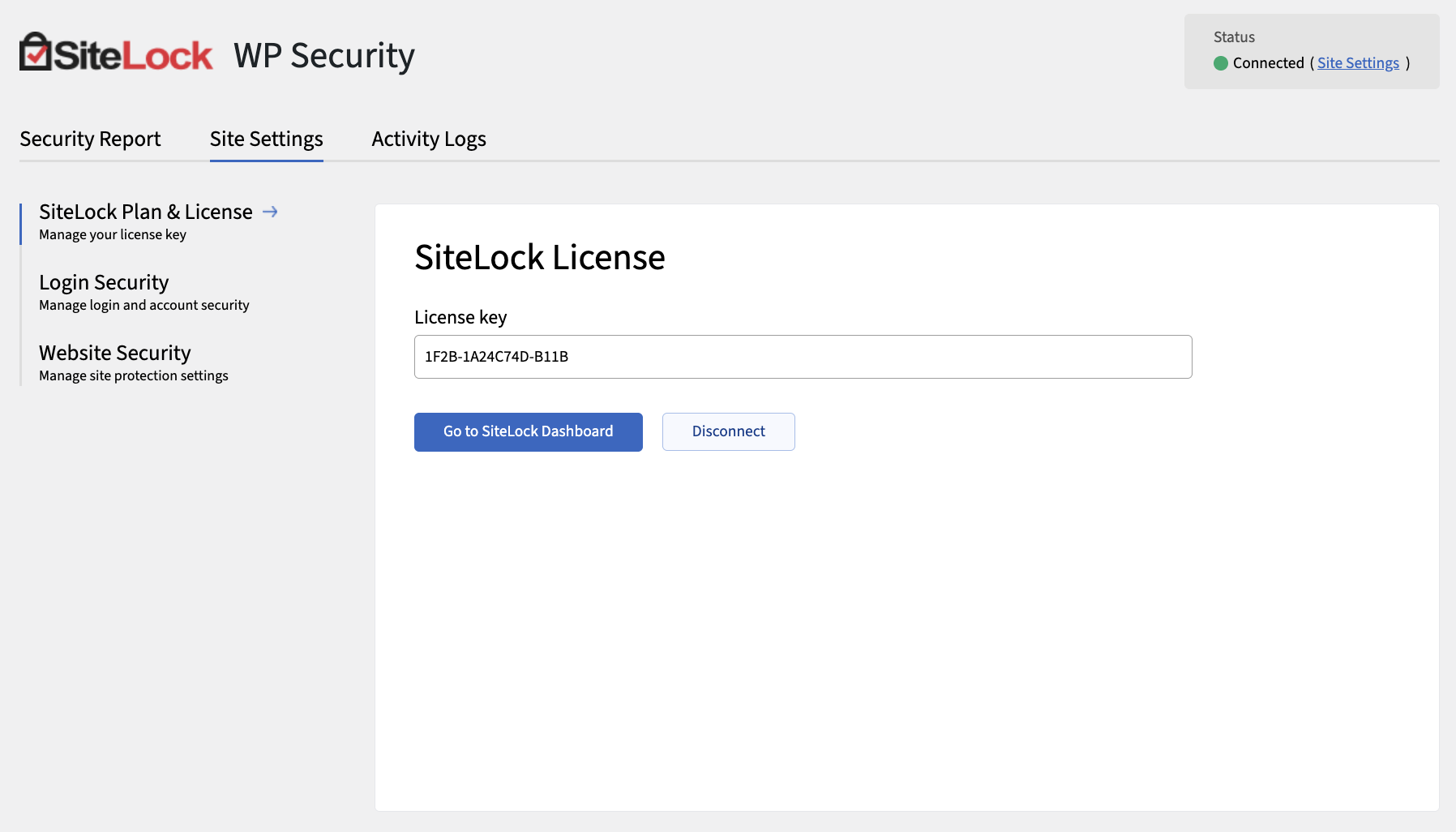Click the WP Security title text
The width and height of the screenshot is (1456, 832).
323,55
